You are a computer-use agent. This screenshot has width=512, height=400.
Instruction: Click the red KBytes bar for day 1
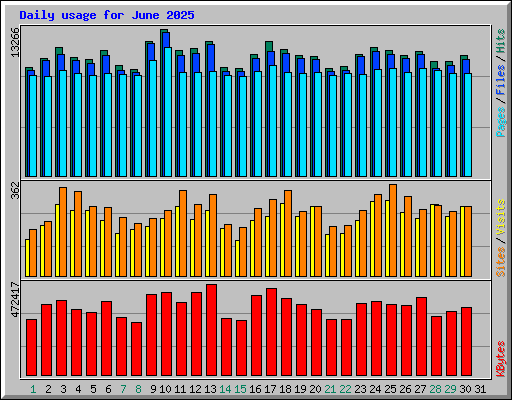(31, 348)
